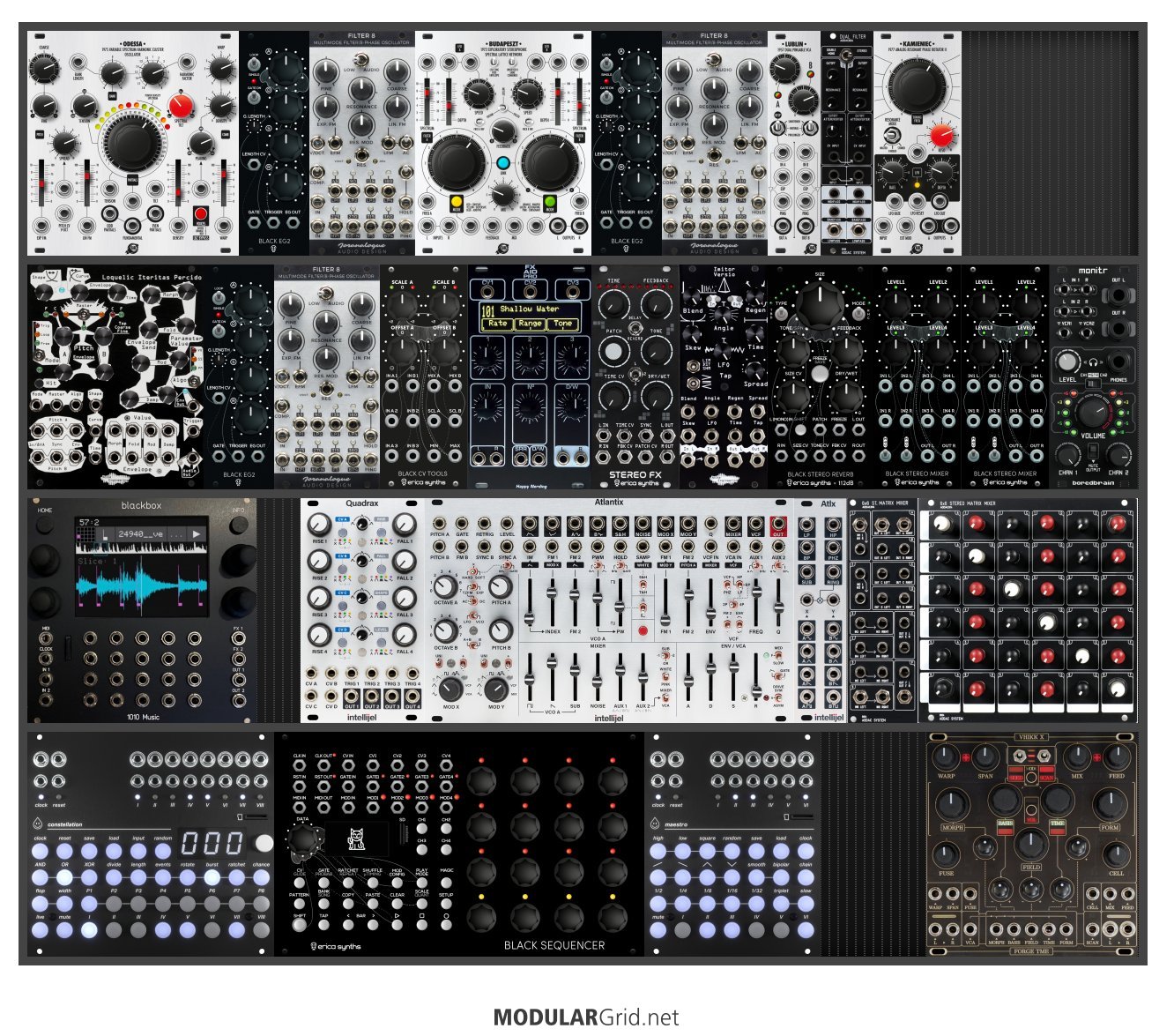Click the Feedback knob on Stereo FX
1174x1036 pixels.
click(657, 304)
